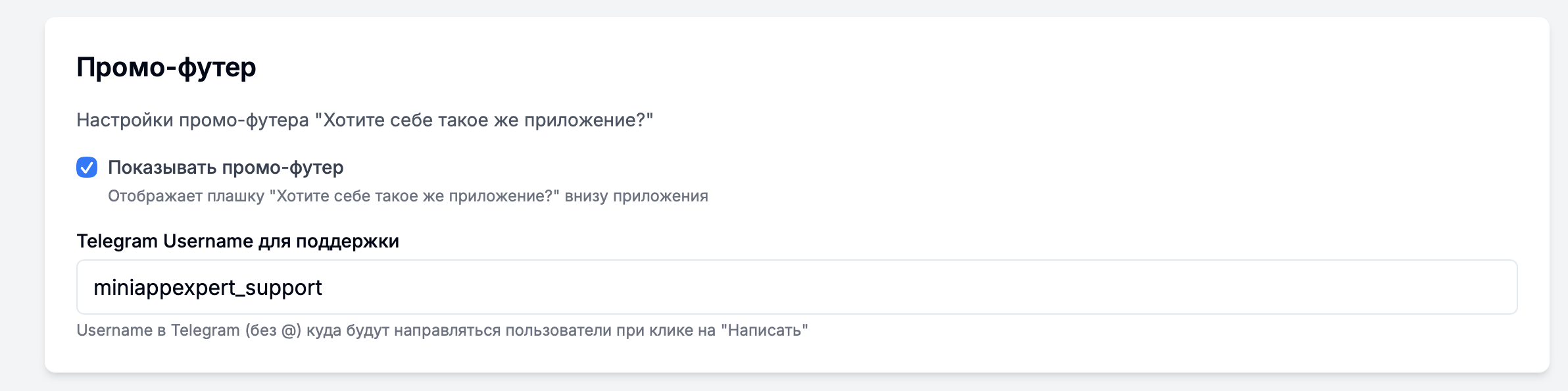1568x391 pixels.
Task: Click the "Показывать промо-футер" checkbox label
Action: coord(226,167)
